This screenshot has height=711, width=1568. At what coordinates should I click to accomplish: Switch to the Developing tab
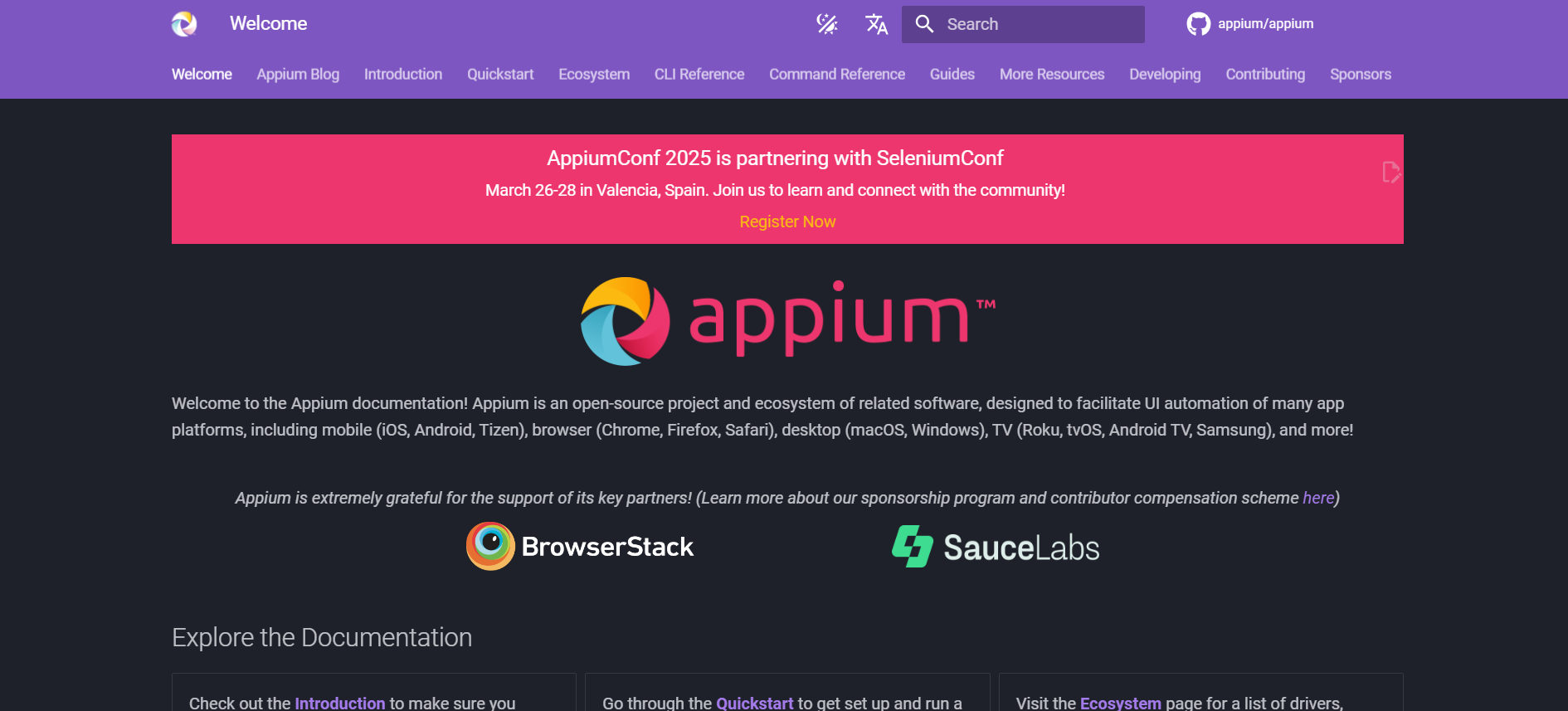1165,74
